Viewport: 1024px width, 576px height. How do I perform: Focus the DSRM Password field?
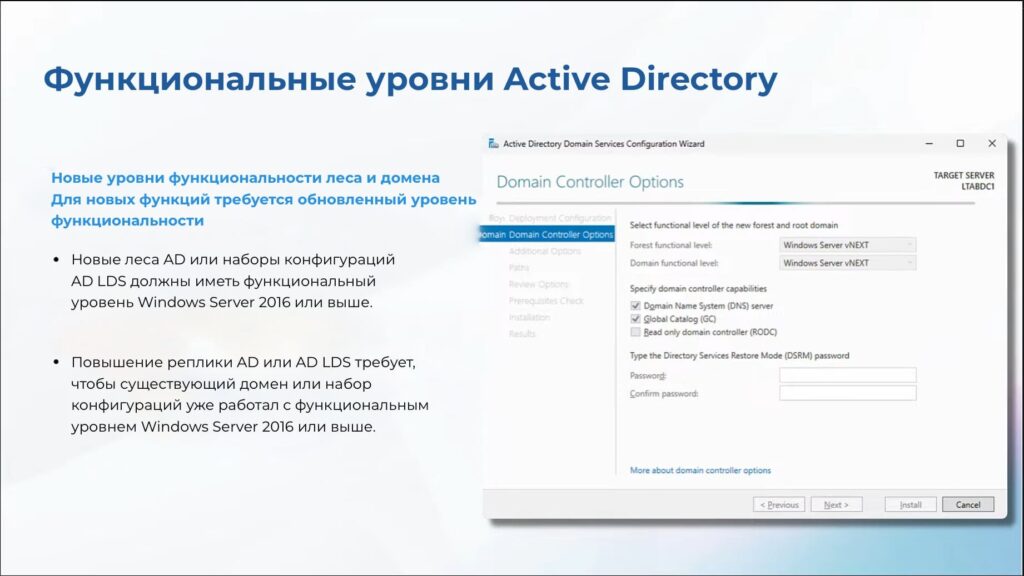pyautogui.click(x=848, y=375)
